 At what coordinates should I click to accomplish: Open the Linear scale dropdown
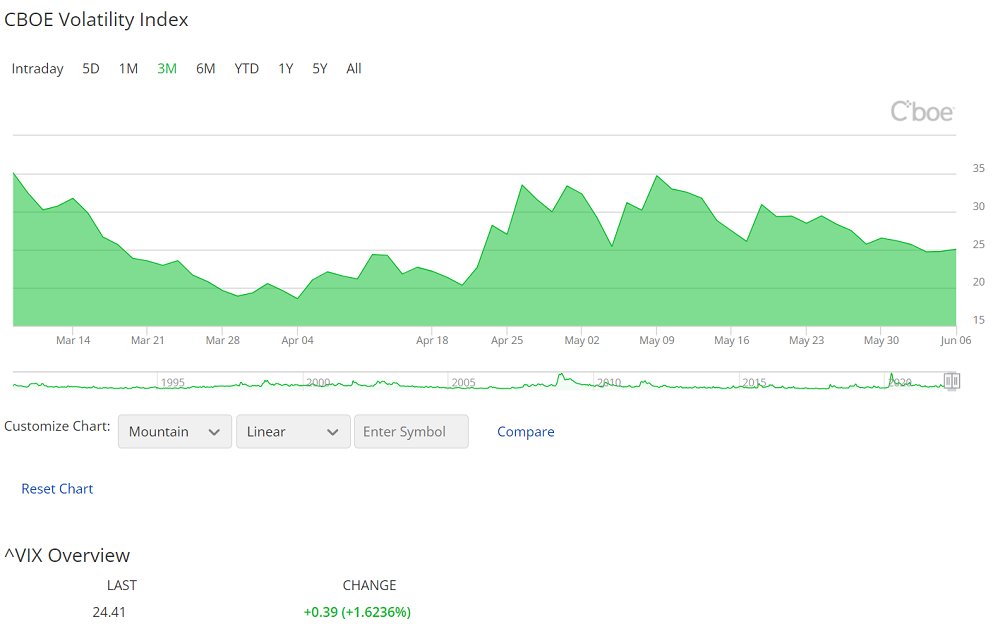click(293, 431)
